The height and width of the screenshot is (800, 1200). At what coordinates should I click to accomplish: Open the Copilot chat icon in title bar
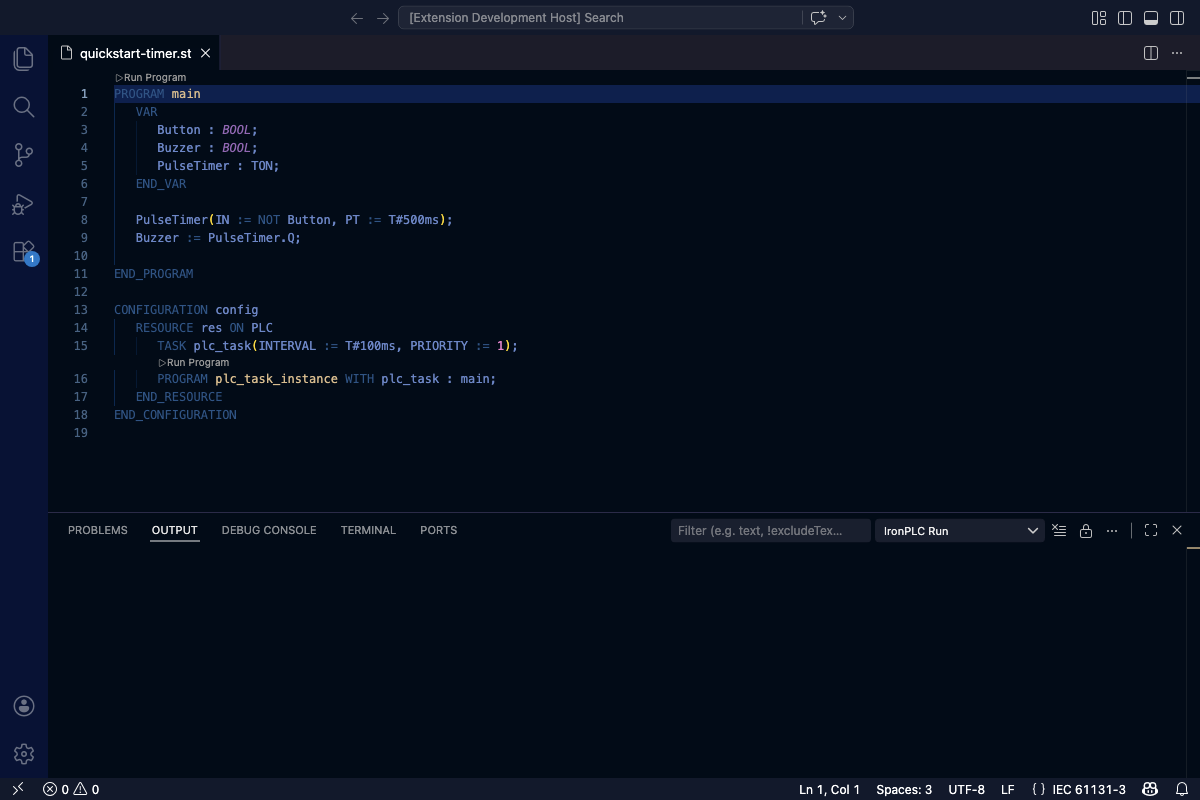pos(819,18)
